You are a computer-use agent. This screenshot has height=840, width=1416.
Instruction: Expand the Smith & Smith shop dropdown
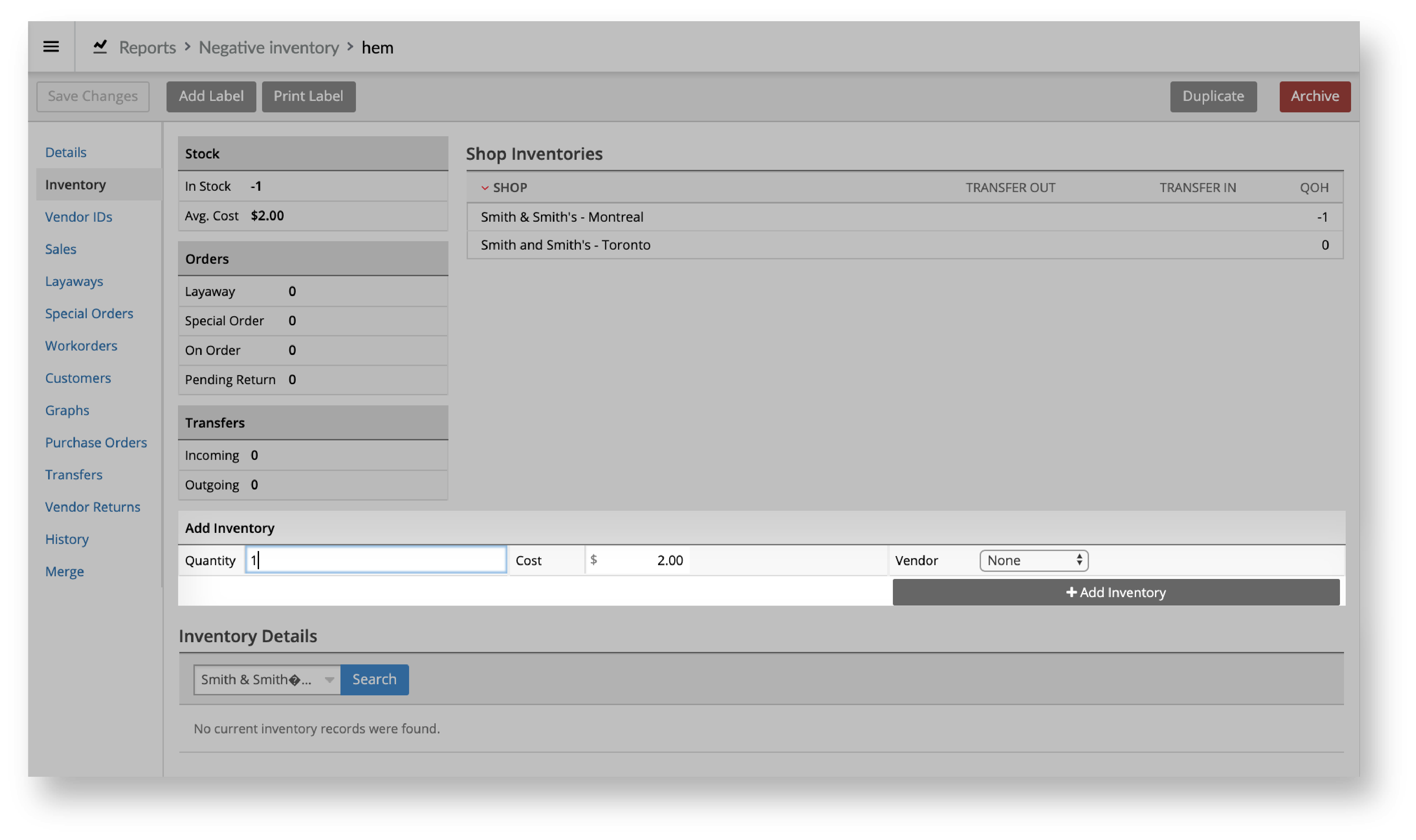(327, 679)
